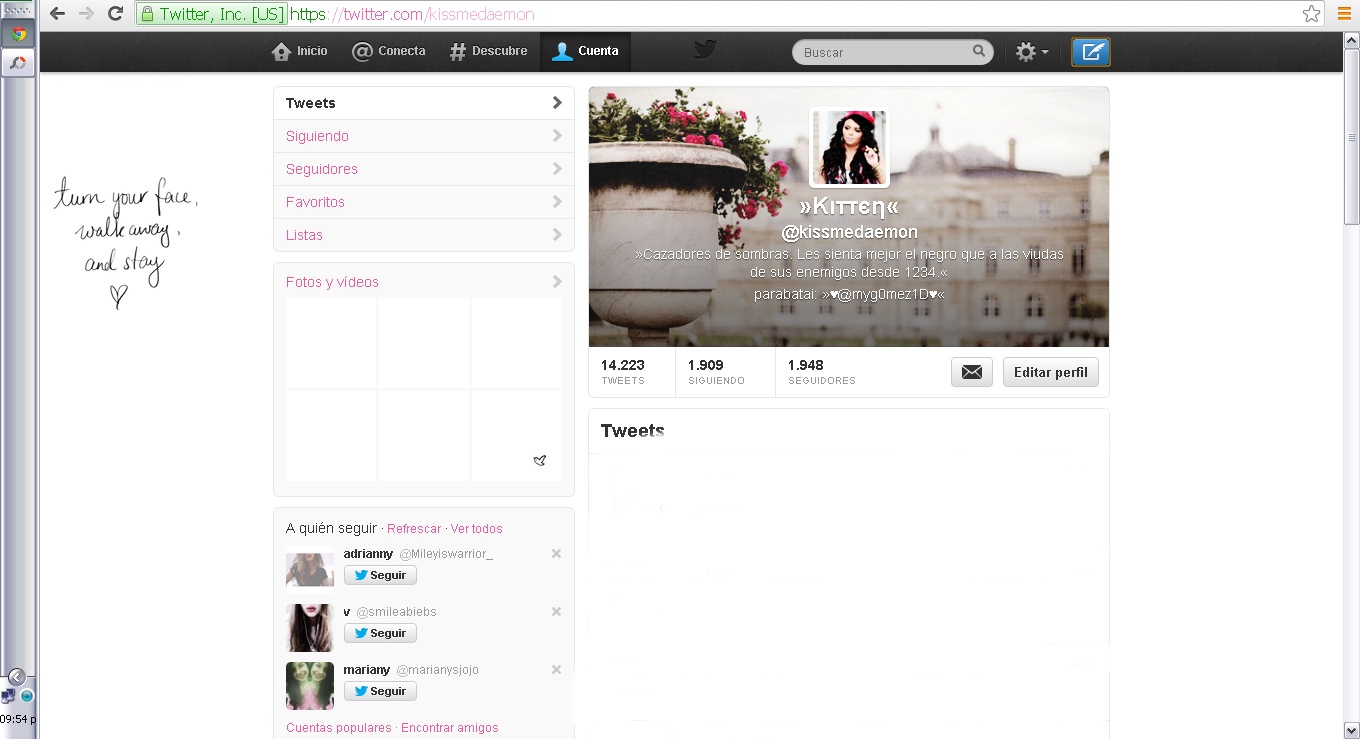Click the page scrollbar up arrow
Viewport: 1360px width, 739px height.
(1351, 38)
